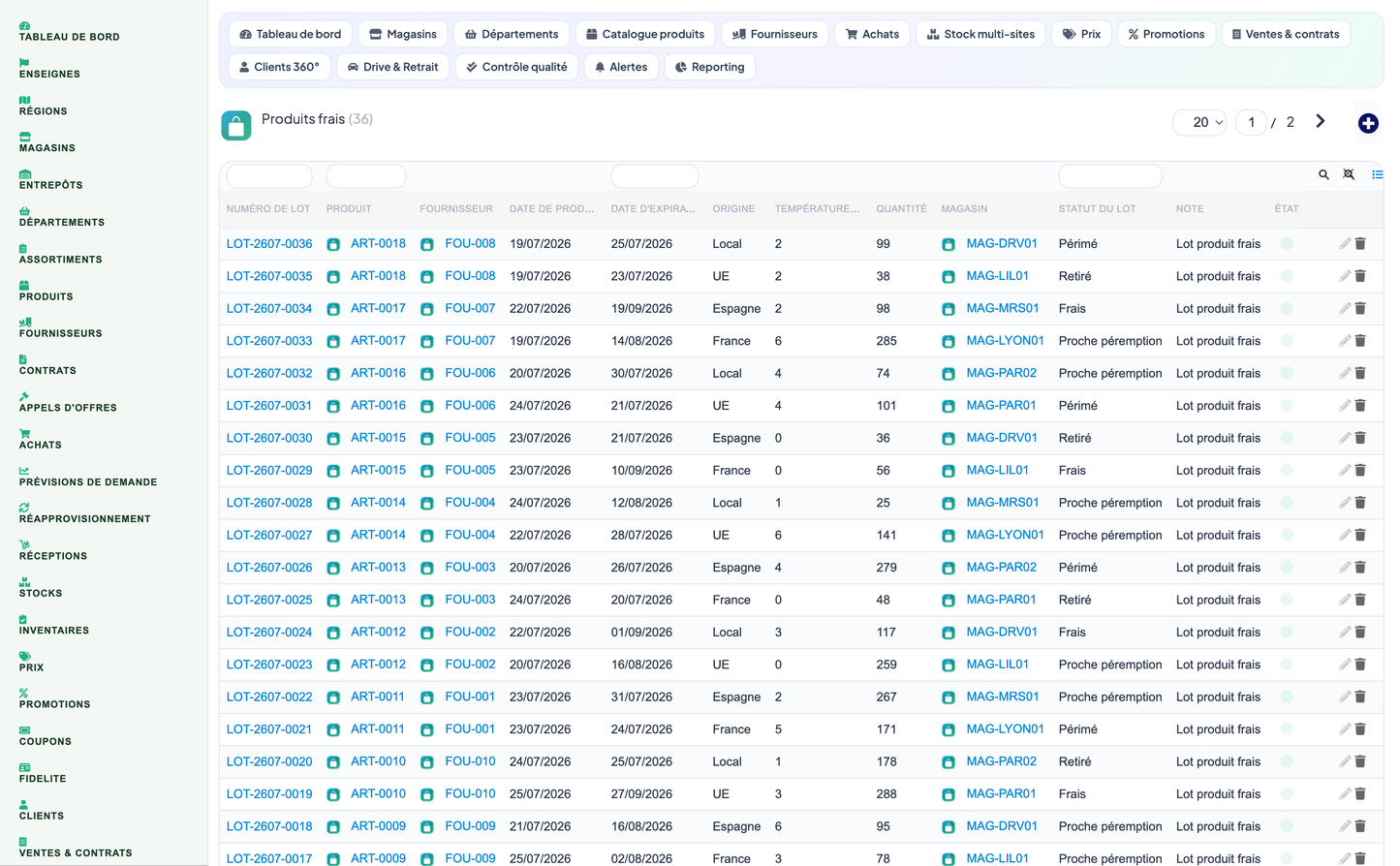
Task: Delete lot LOT-2607-0025 trash icon
Action: click(x=1360, y=600)
